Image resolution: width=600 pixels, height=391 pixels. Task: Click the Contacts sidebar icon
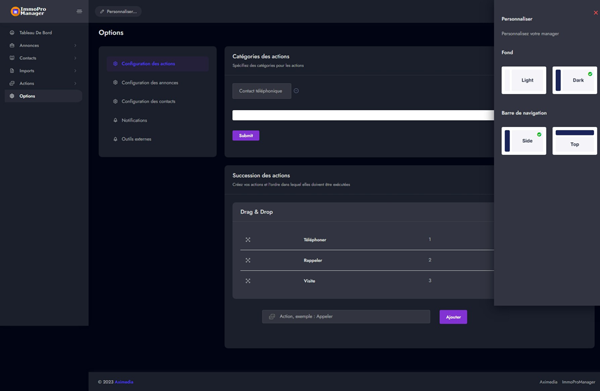click(12, 58)
